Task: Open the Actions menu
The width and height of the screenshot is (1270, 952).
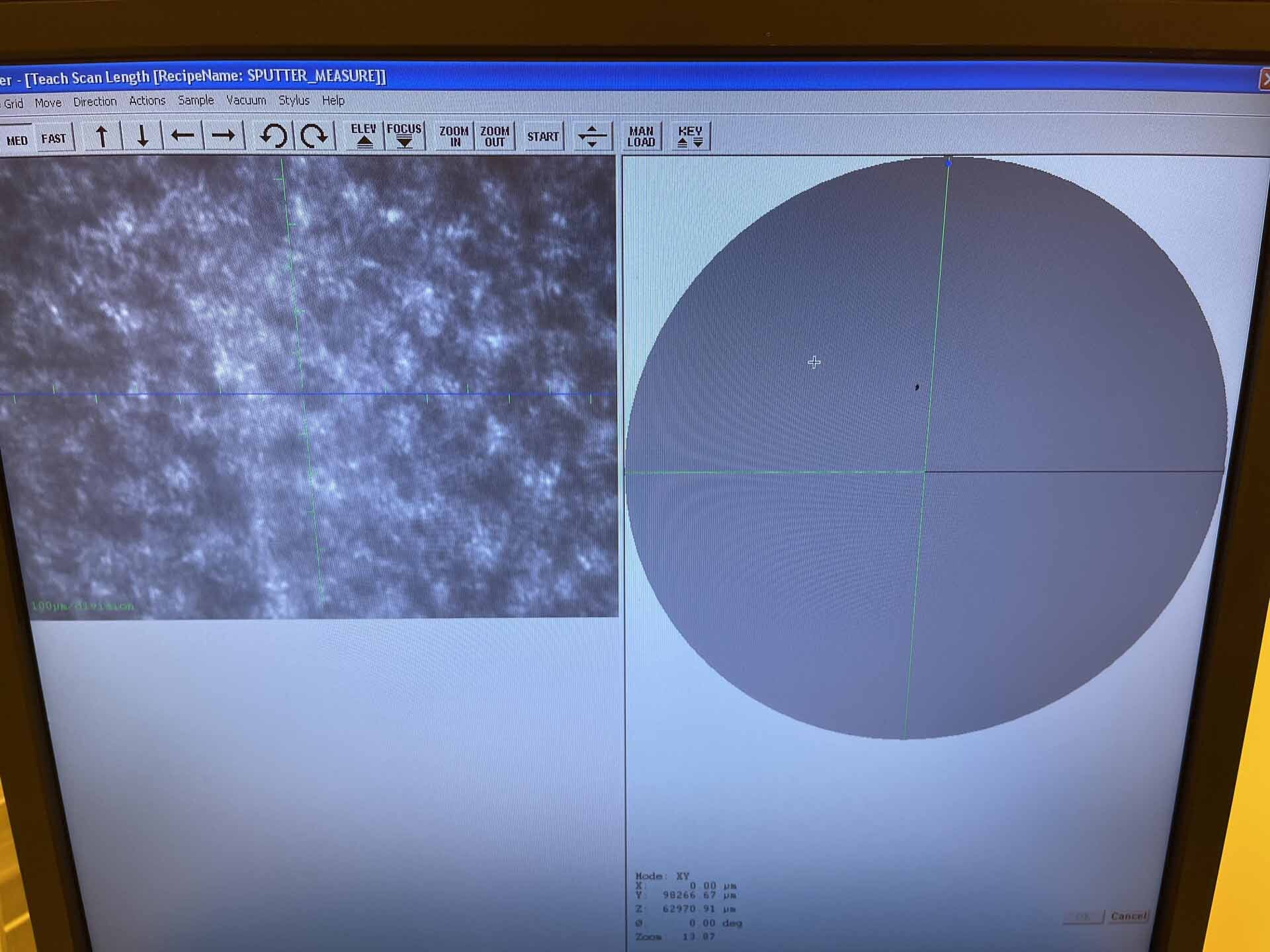Action: coord(147,101)
